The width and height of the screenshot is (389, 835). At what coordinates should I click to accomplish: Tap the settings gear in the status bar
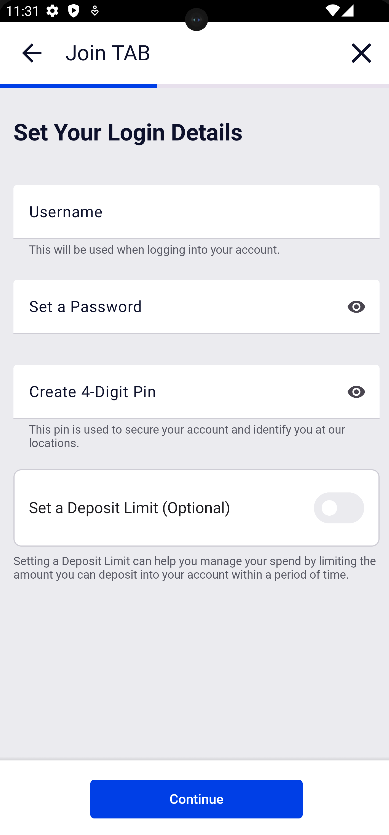pos(52,11)
